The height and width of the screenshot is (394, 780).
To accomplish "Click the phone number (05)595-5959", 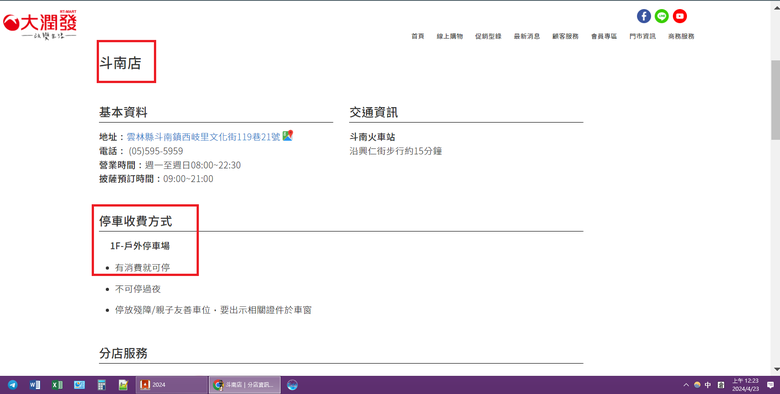I will (156, 151).
